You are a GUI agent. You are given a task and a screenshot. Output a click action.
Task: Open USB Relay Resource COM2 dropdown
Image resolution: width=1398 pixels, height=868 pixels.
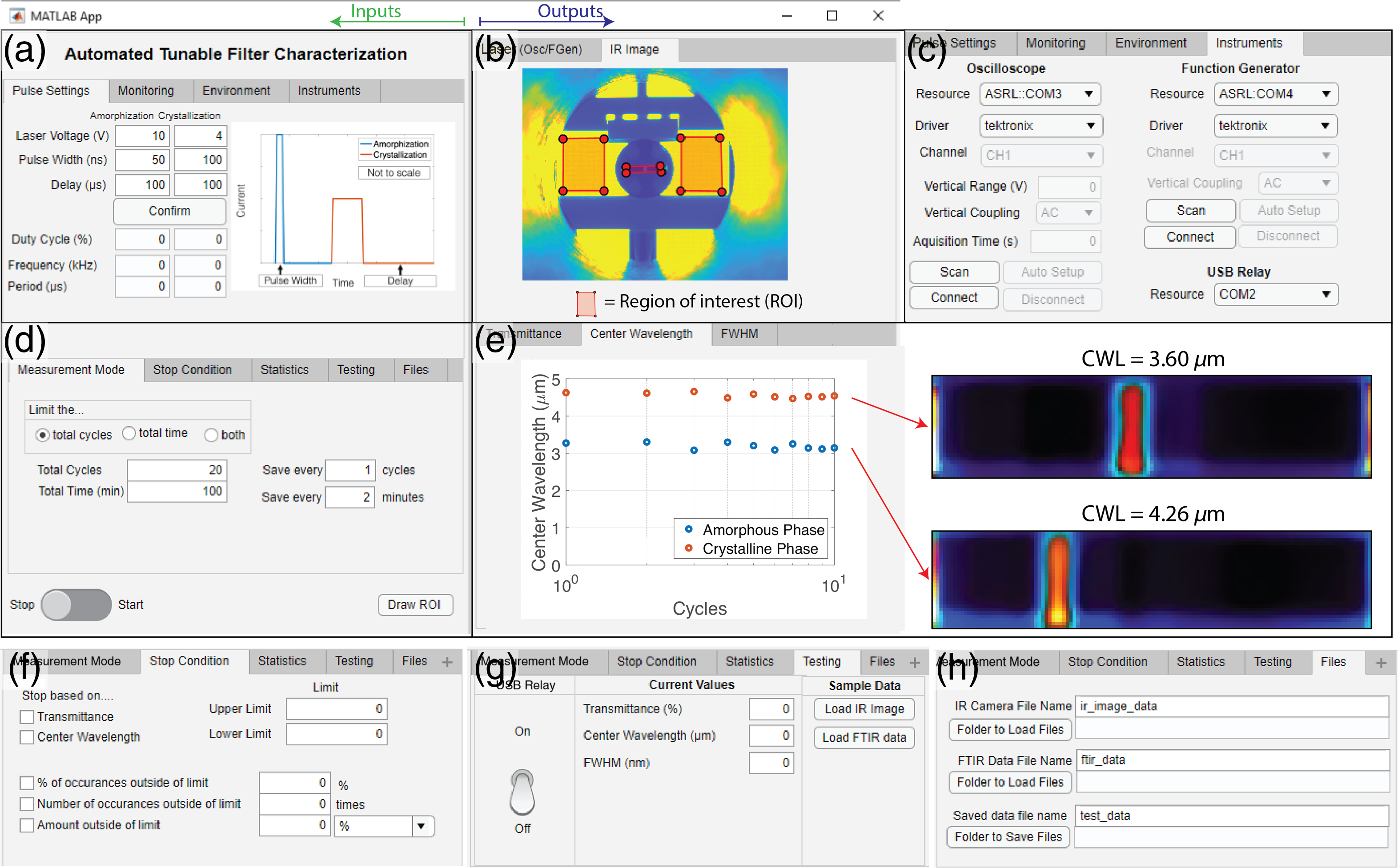[1276, 295]
